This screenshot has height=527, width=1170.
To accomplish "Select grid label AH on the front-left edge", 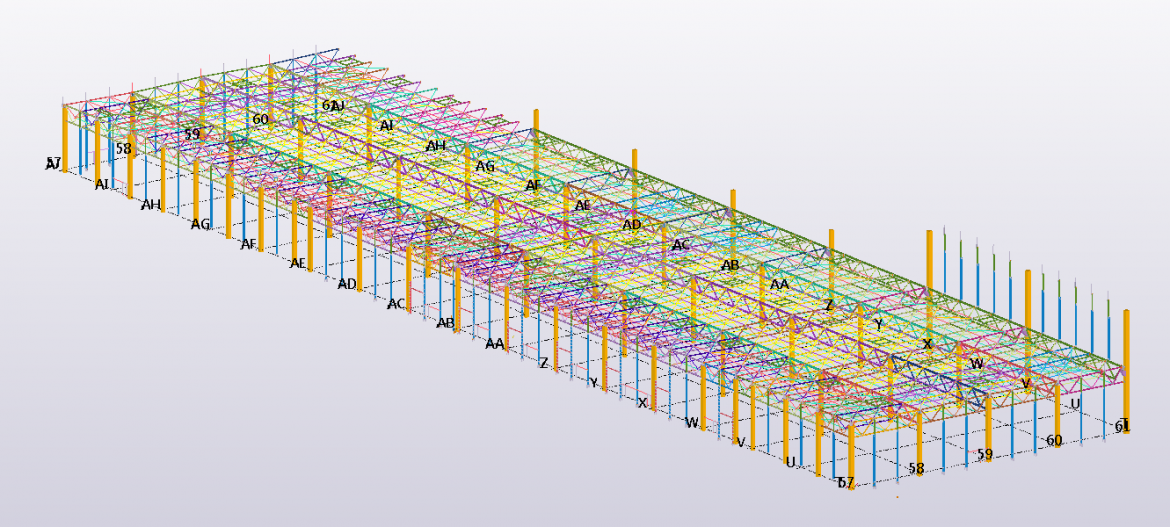I will click(151, 205).
